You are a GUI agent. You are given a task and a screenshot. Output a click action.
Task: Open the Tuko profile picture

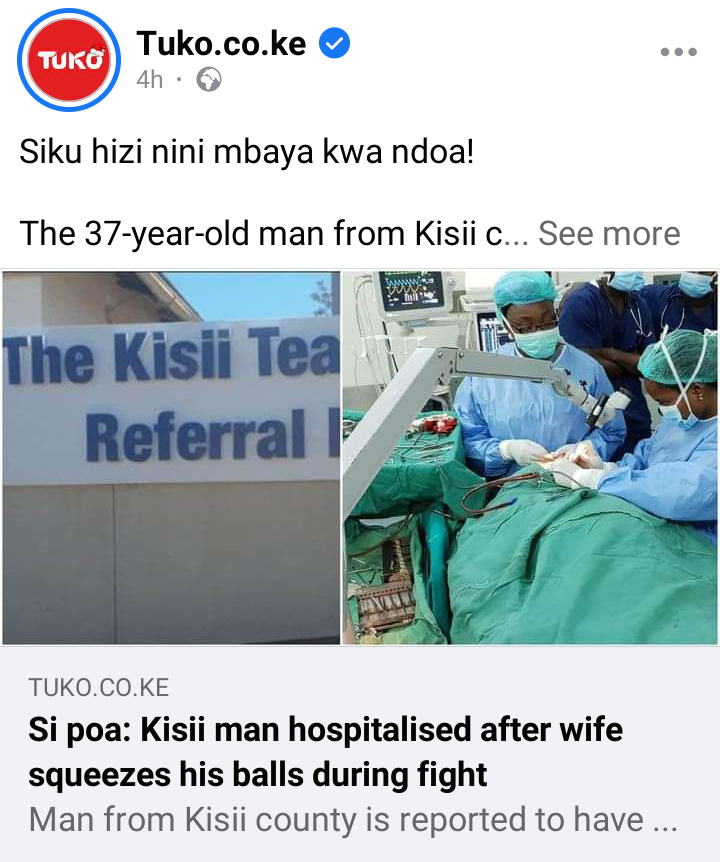[69, 59]
